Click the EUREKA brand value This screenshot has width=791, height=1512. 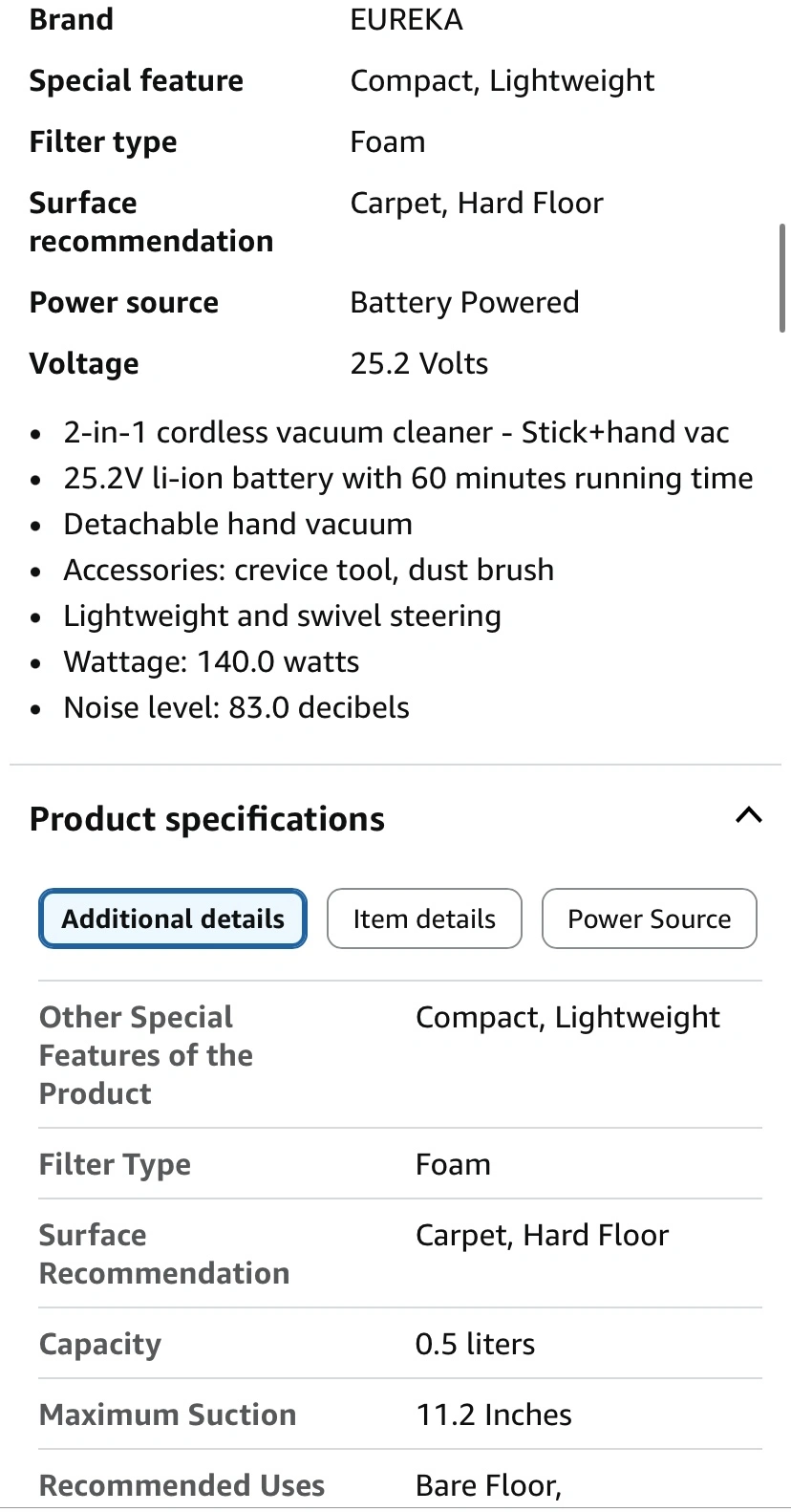coord(406,20)
